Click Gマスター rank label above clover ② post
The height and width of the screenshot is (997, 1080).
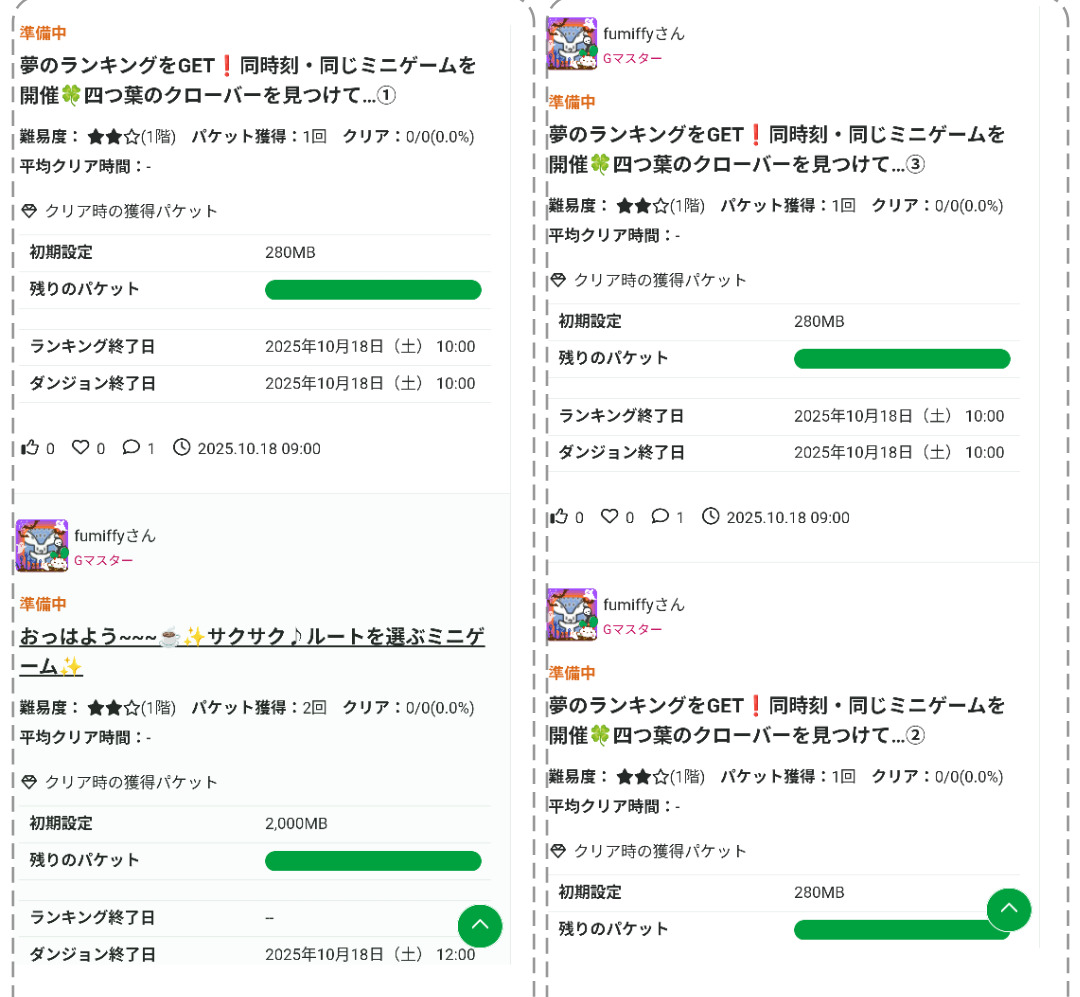632,629
